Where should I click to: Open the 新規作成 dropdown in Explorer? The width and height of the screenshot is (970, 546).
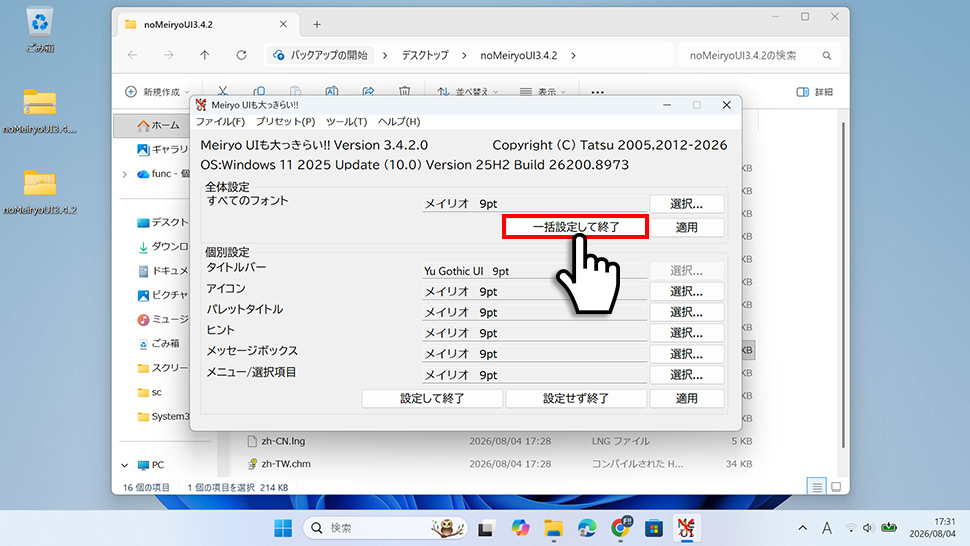pyautogui.click(x=157, y=92)
